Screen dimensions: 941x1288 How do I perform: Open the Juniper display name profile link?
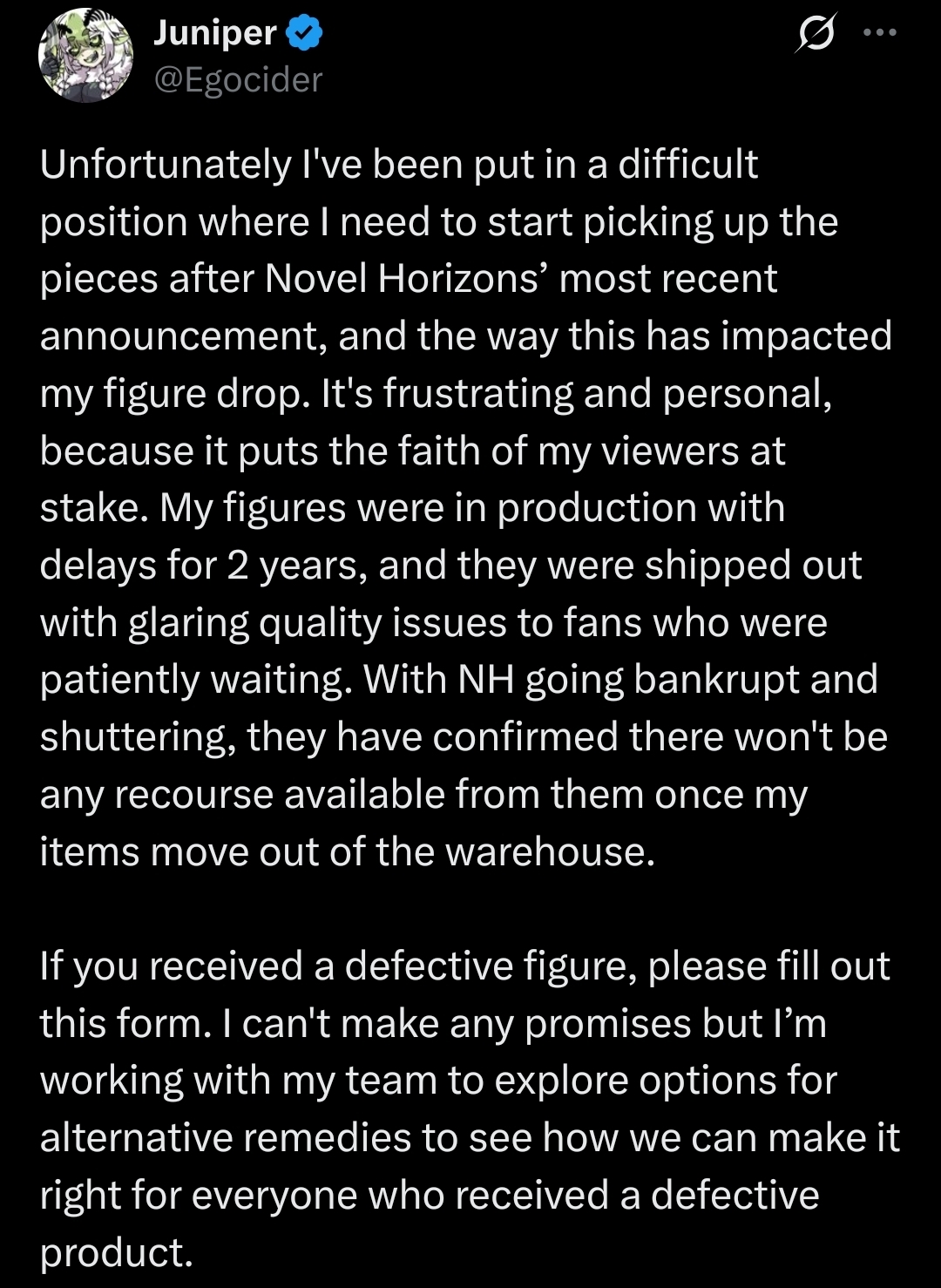[x=215, y=34]
